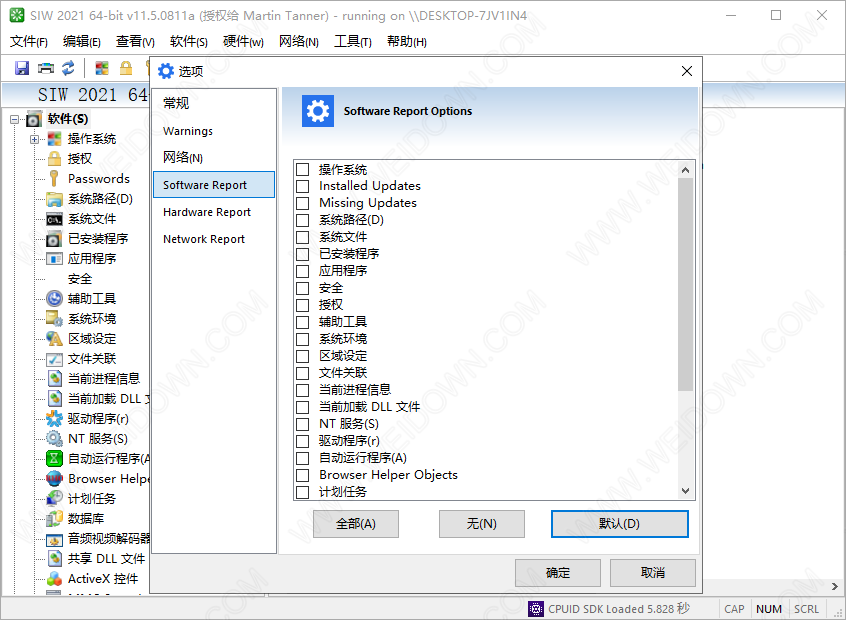This screenshot has height=620, width=846.
Task: Open the 工具(T) menu
Action: (353, 42)
